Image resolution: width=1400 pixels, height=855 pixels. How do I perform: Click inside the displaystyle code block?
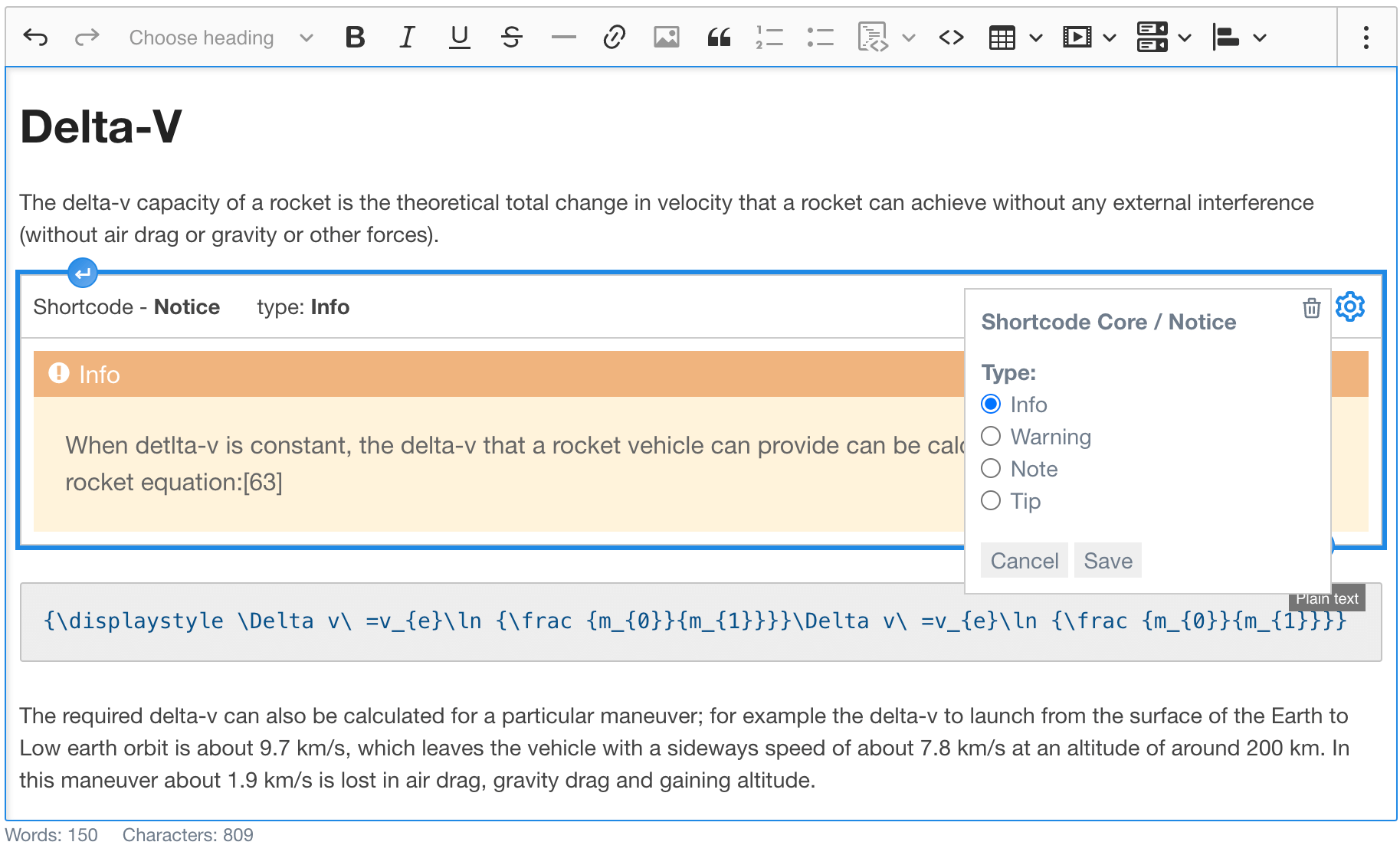coord(700,622)
